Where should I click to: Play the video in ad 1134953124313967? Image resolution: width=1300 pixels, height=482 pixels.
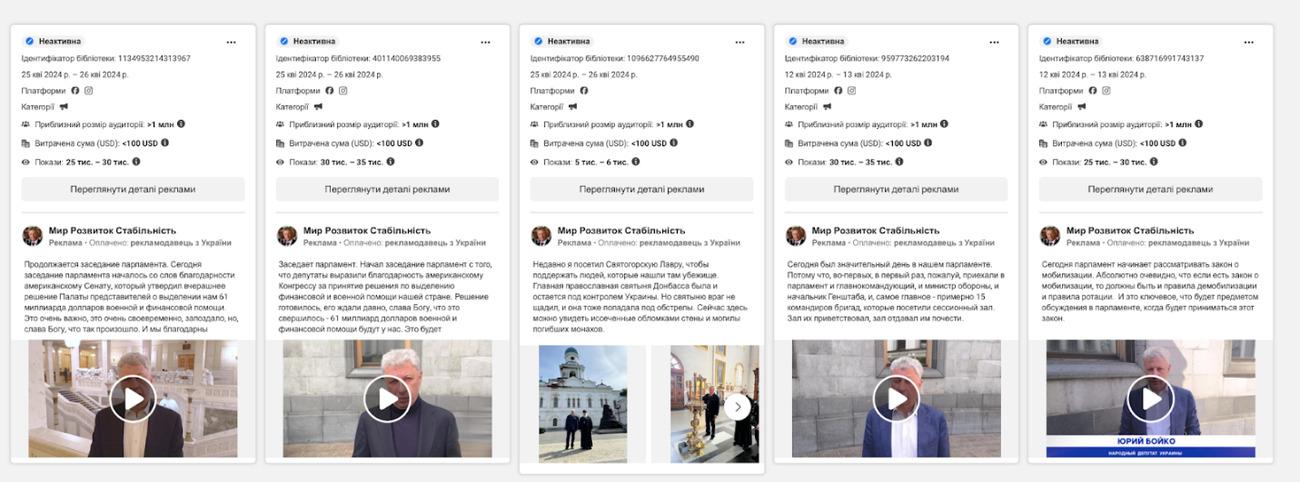click(x=132, y=398)
